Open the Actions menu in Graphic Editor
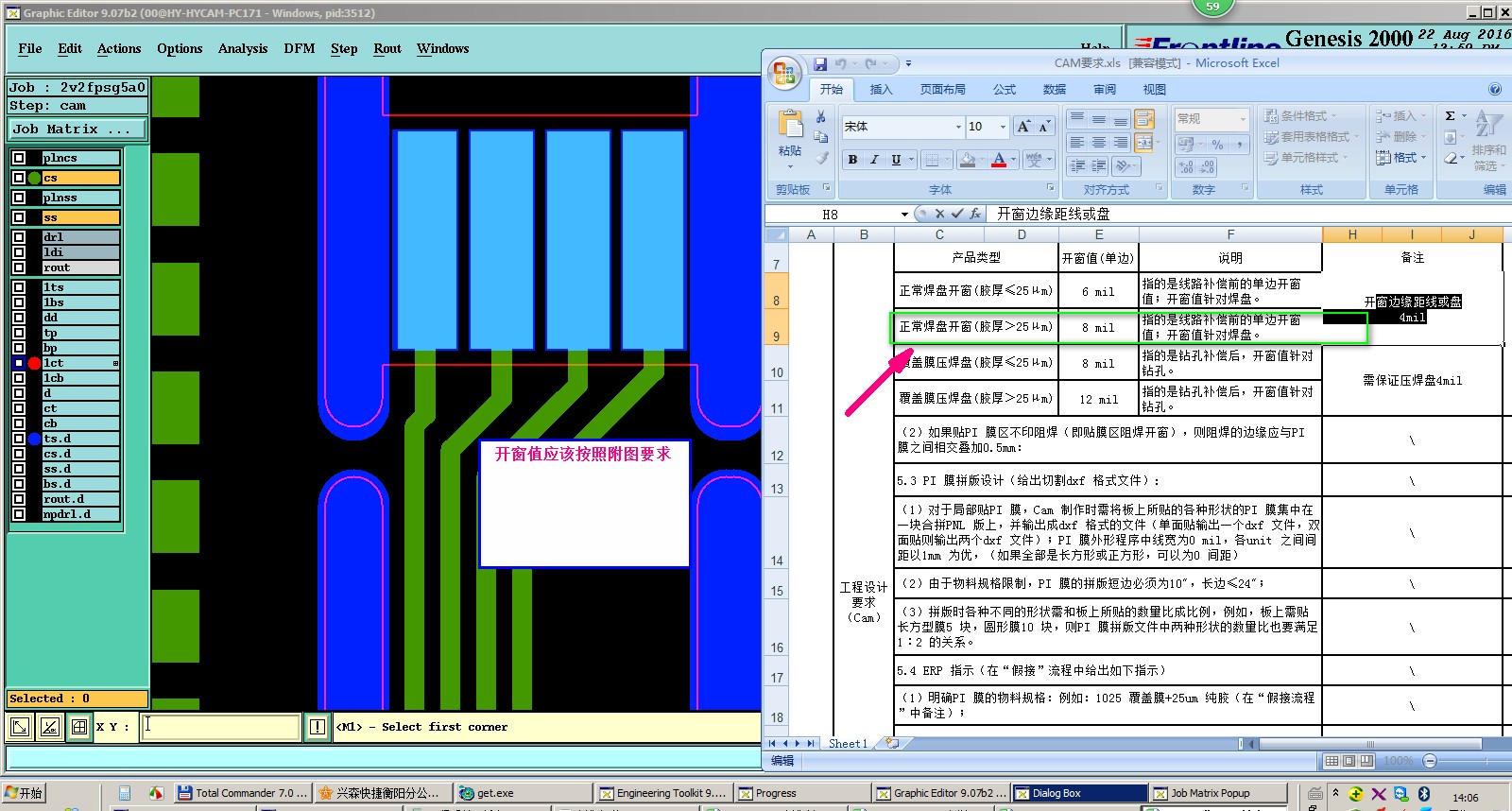Image resolution: width=1512 pixels, height=811 pixels. (119, 48)
